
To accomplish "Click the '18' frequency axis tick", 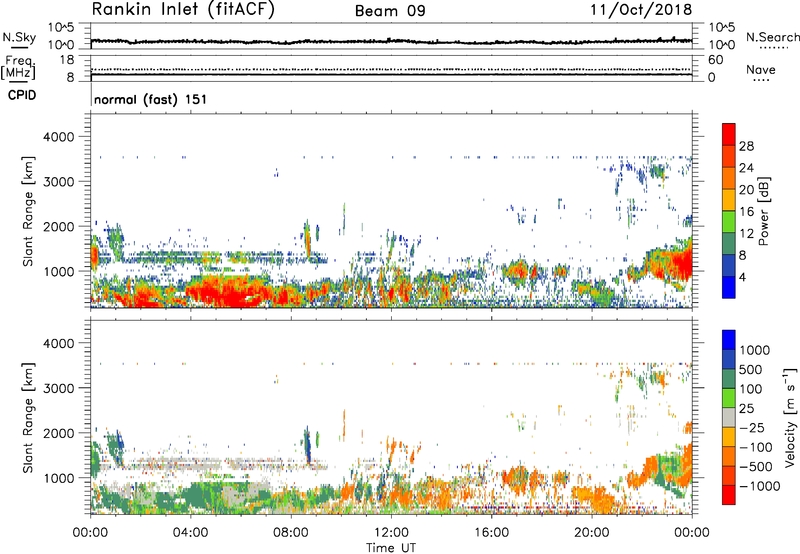I will click(x=67, y=60).
